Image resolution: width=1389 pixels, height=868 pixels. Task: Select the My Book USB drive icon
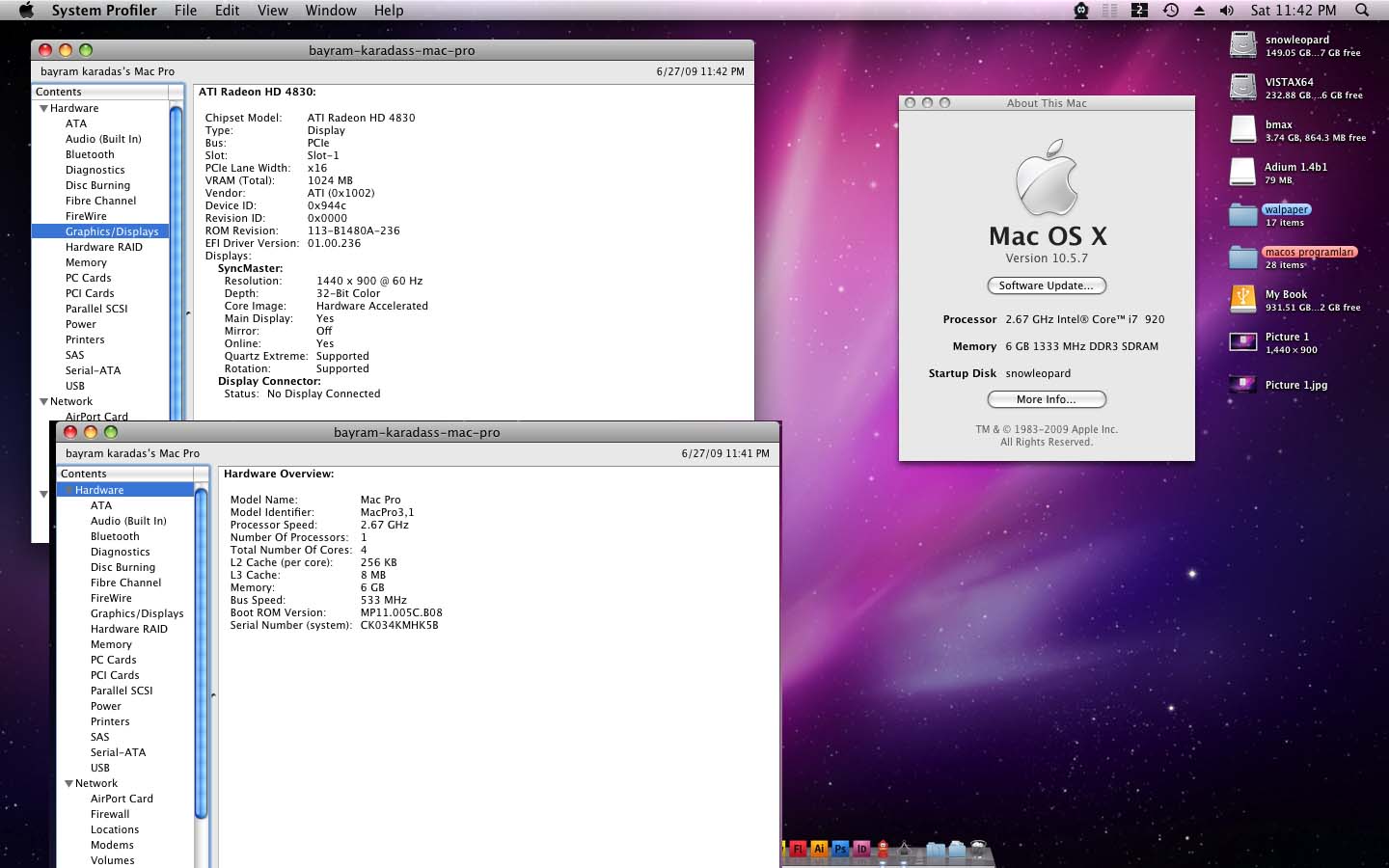coord(1243,299)
